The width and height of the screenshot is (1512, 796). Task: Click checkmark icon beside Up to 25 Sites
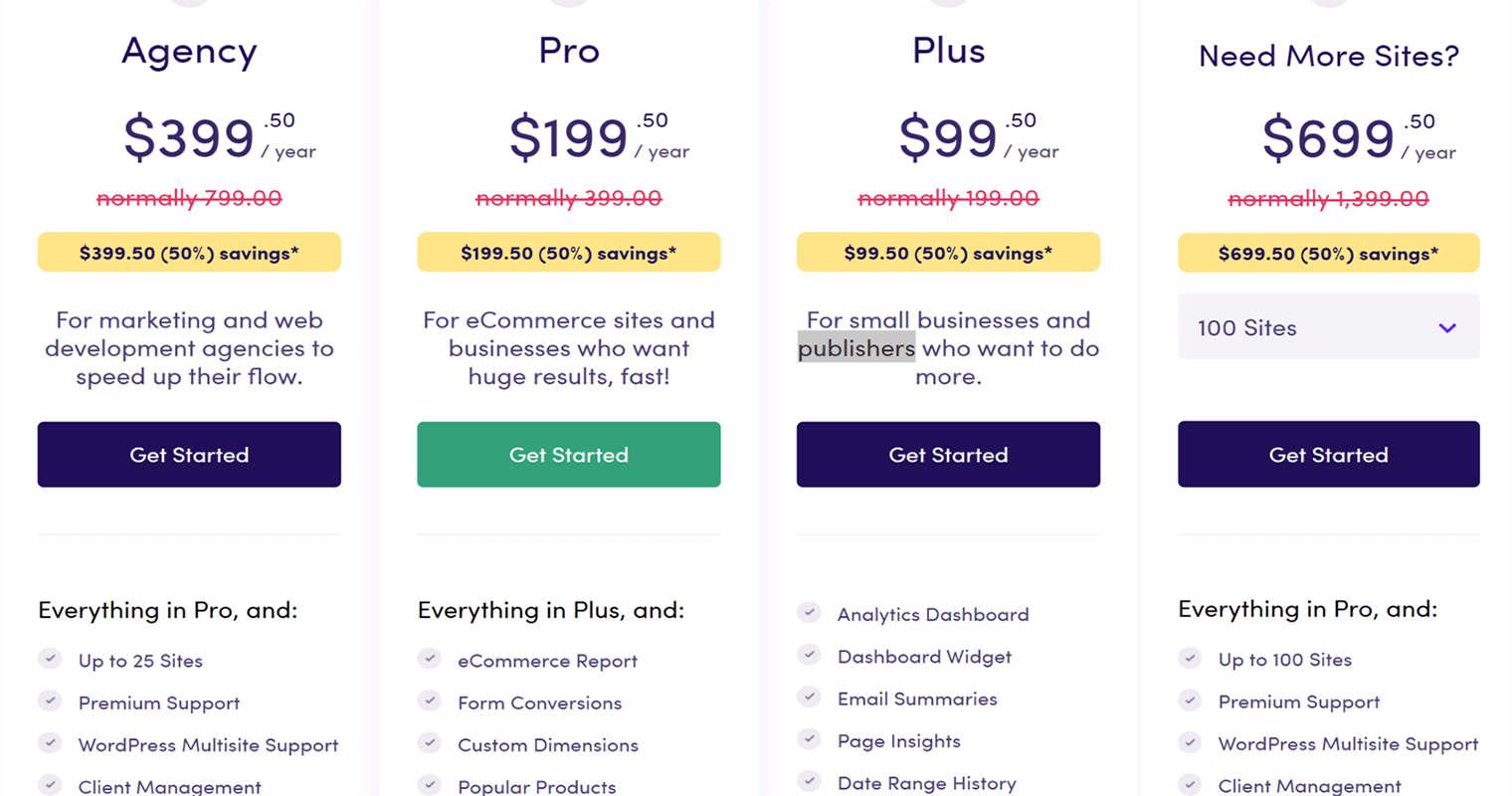50,659
